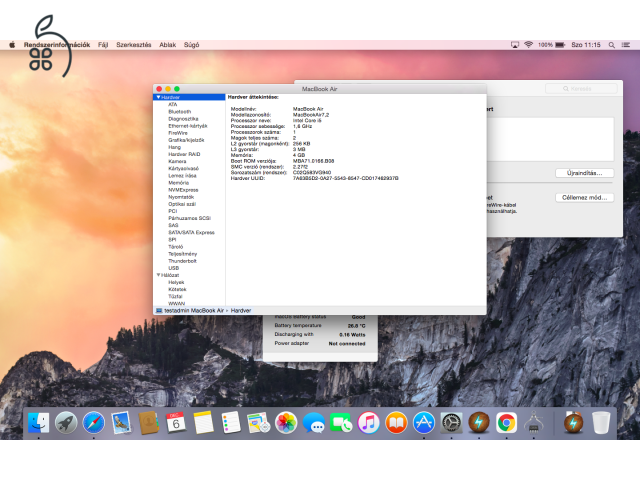
Task: Open iTunes music note icon
Action: 369,422
